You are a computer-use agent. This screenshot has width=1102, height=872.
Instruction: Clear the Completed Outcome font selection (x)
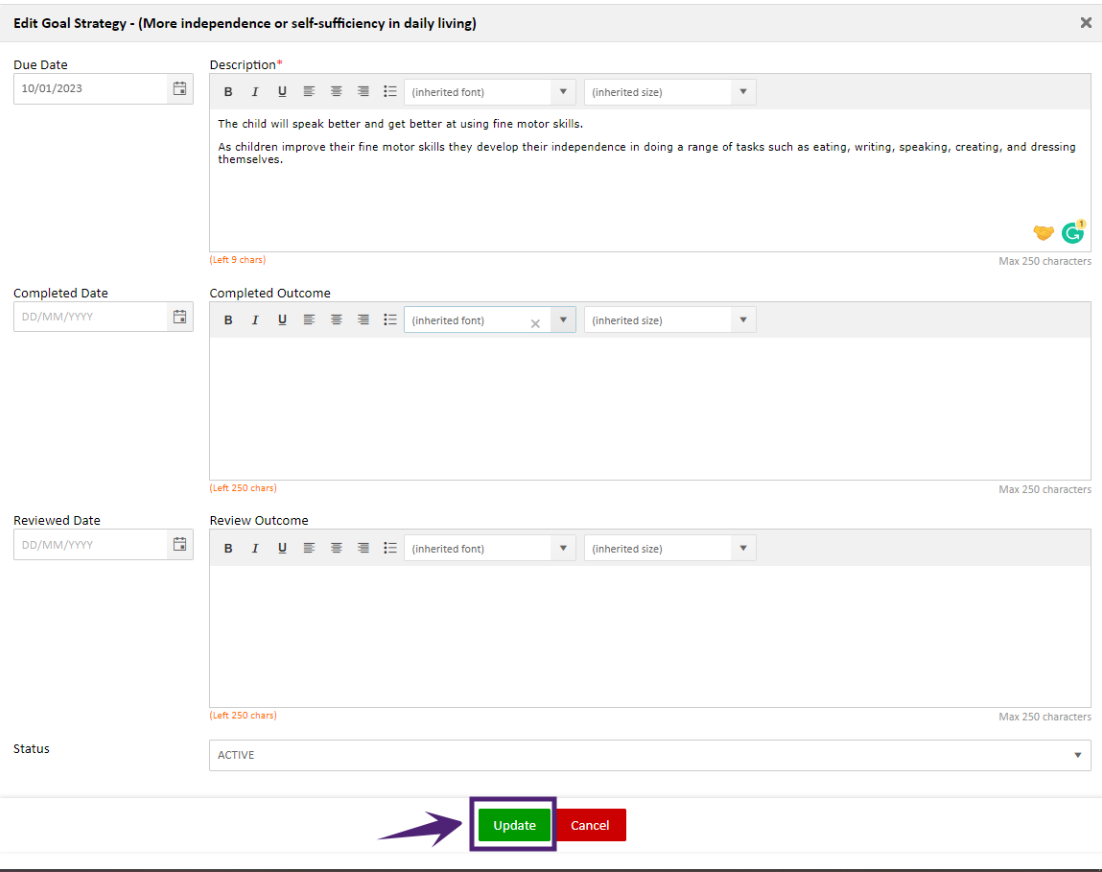(x=536, y=323)
